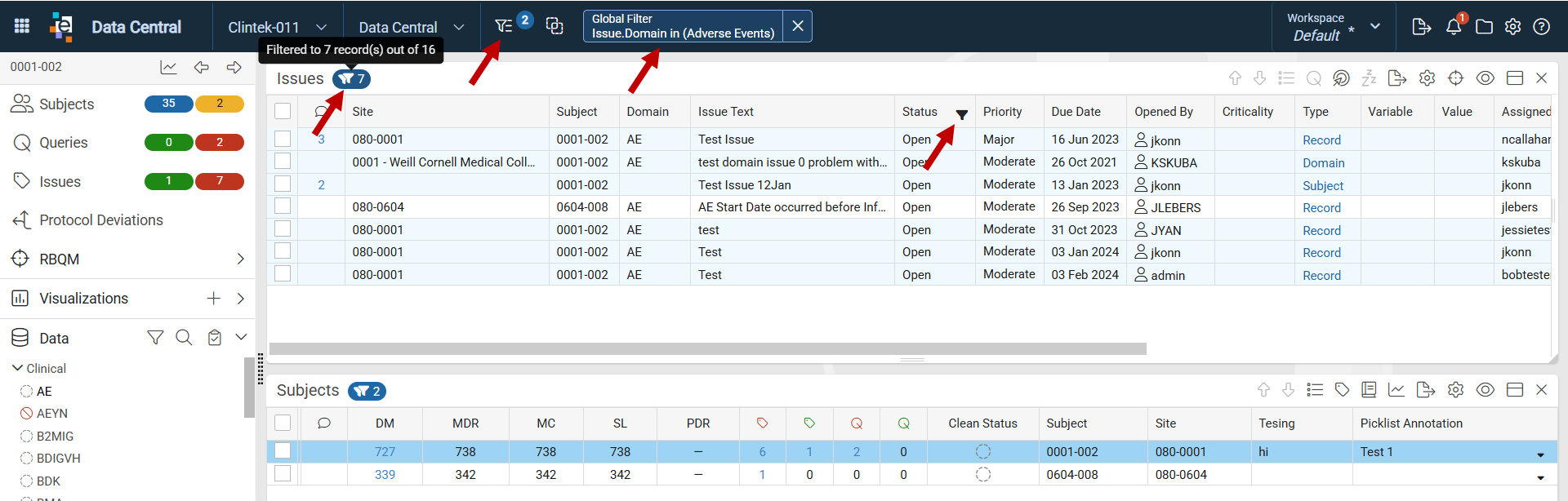Open the global filter icon in header
The image size is (1568, 501).
click(x=503, y=26)
